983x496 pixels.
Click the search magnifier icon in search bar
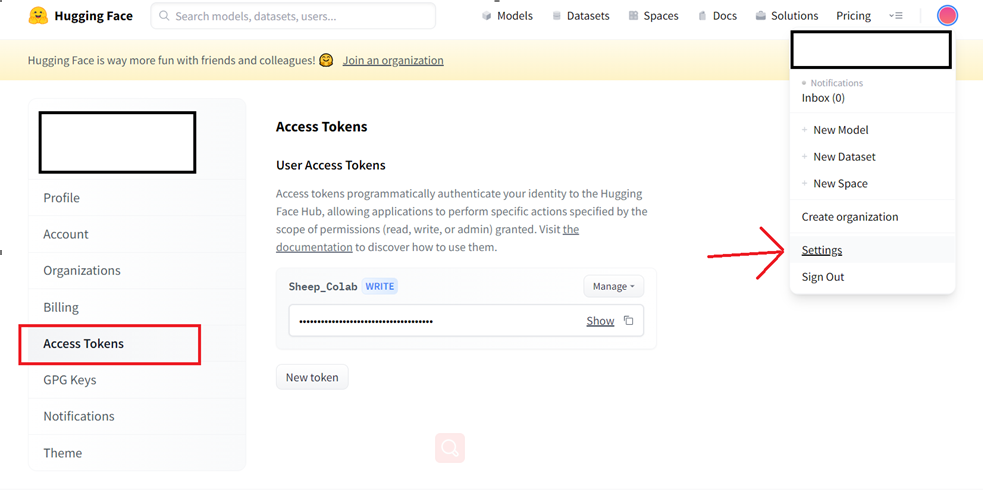164,16
